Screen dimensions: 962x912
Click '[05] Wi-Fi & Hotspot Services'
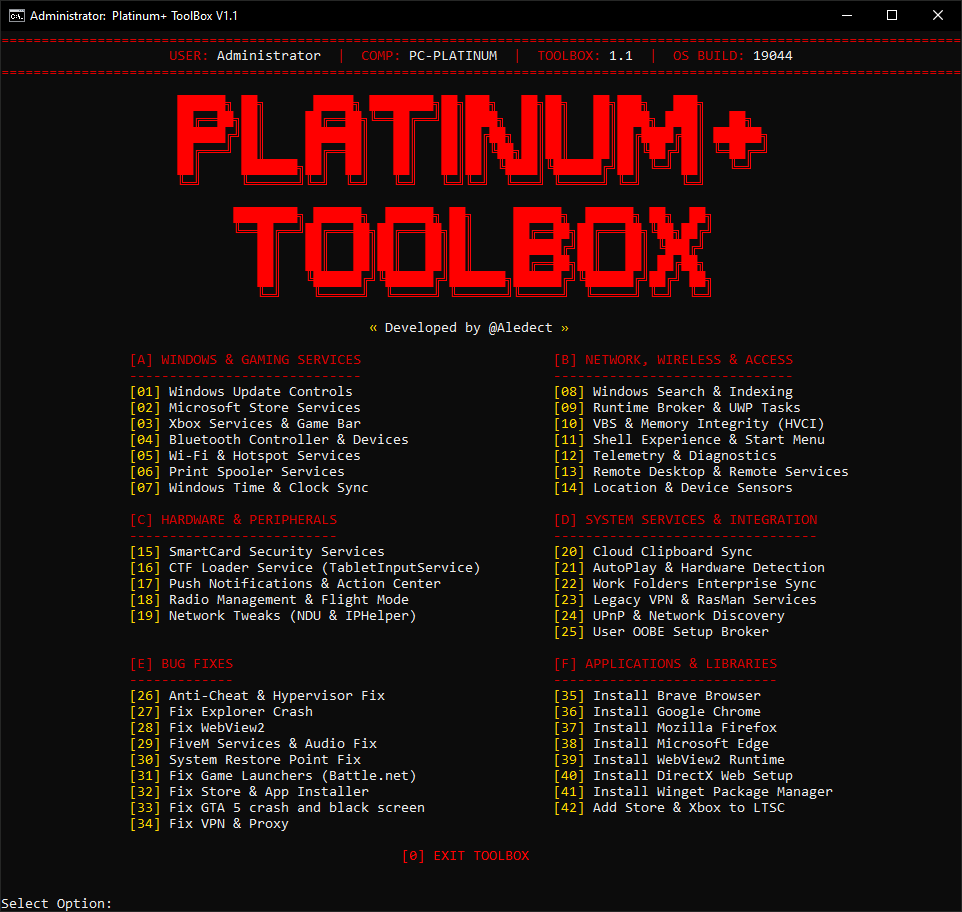pos(245,455)
